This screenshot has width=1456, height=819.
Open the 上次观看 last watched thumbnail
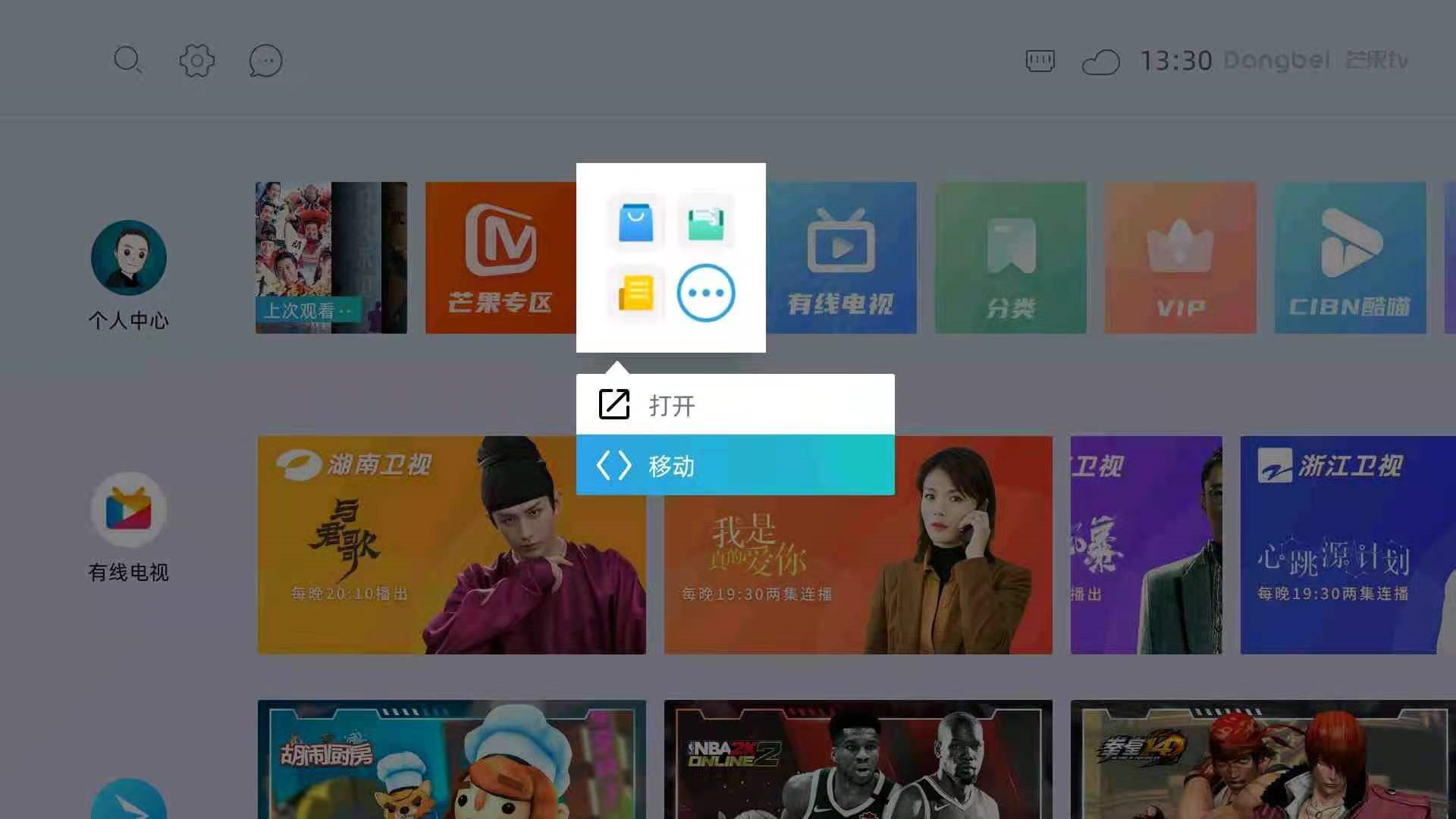[331, 258]
